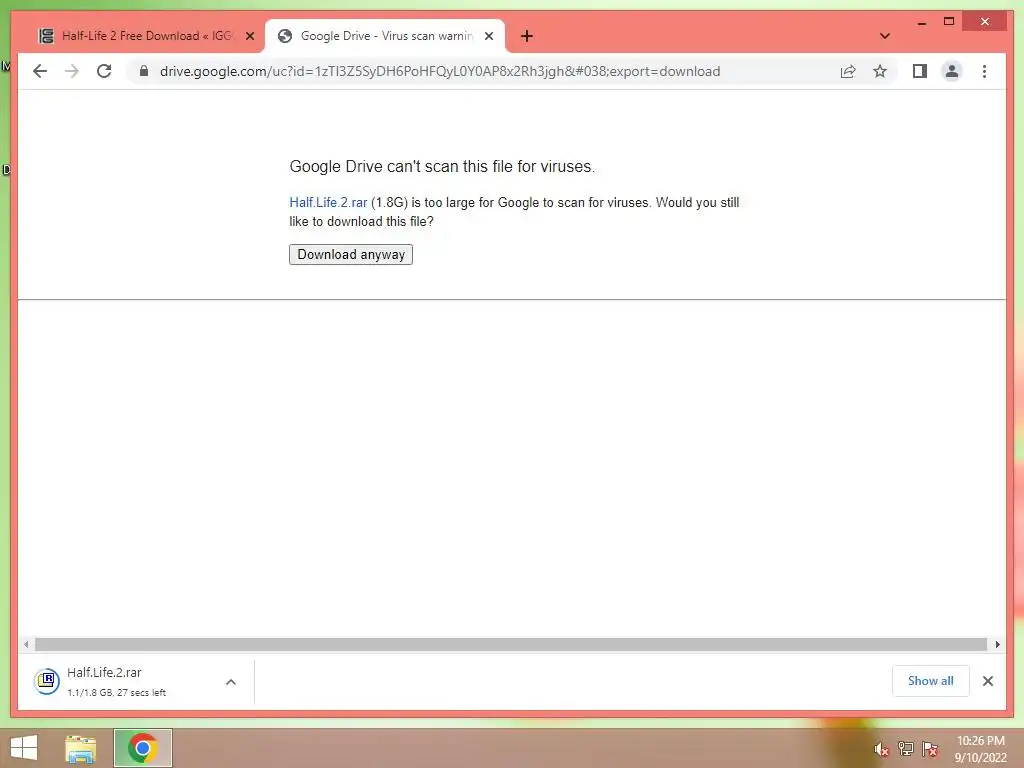The height and width of the screenshot is (768, 1024).
Task: Minimize the Chrome window
Action: coord(921,22)
